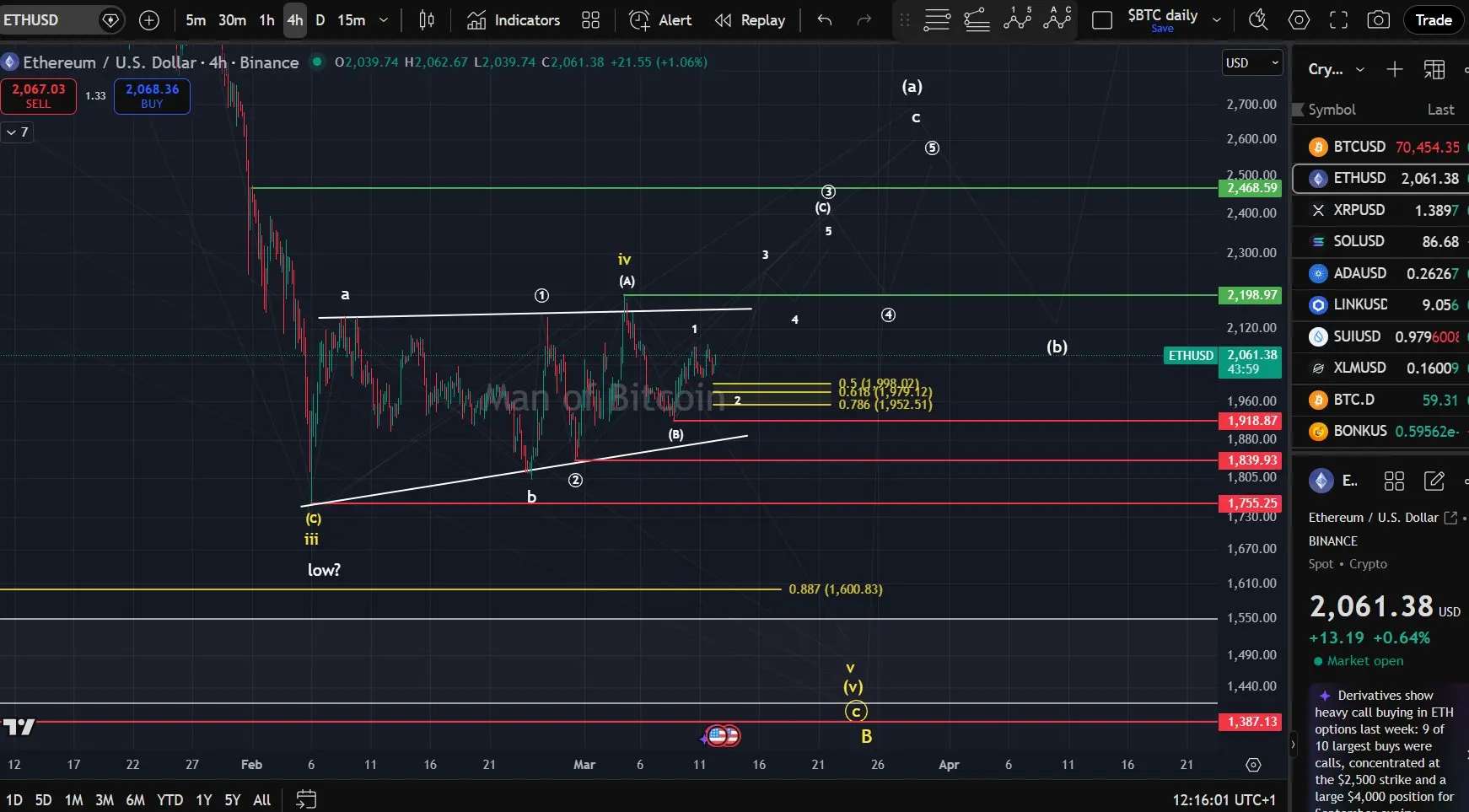Open indicator templates grid icon

[x=590, y=20]
